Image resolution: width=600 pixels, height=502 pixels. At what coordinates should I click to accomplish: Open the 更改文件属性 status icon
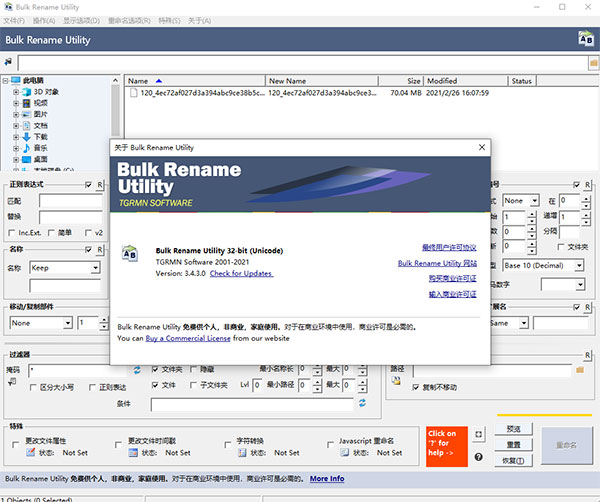point(30,452)
